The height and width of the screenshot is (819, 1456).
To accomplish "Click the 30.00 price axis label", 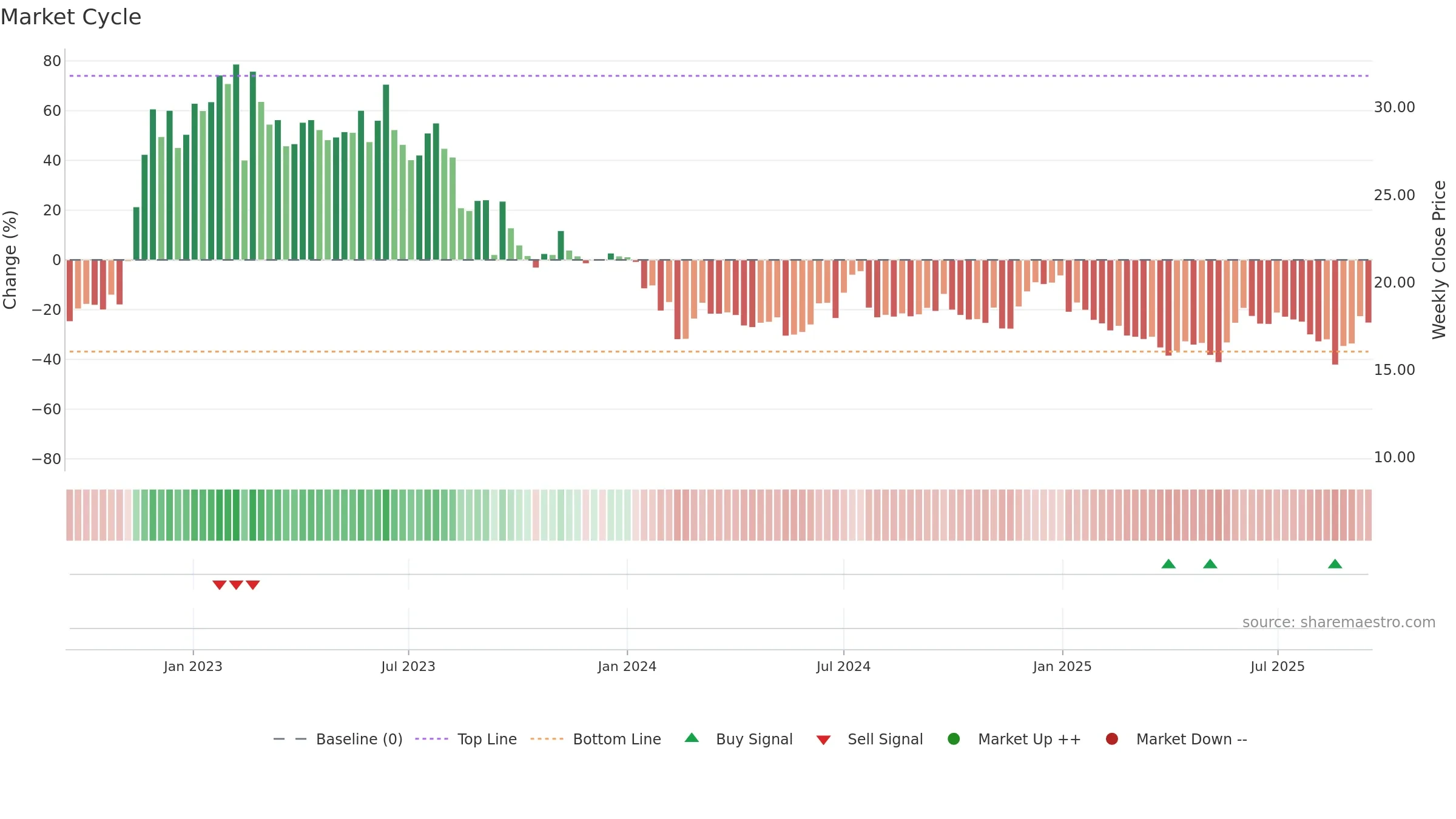I will click(x=1394, y=107).
